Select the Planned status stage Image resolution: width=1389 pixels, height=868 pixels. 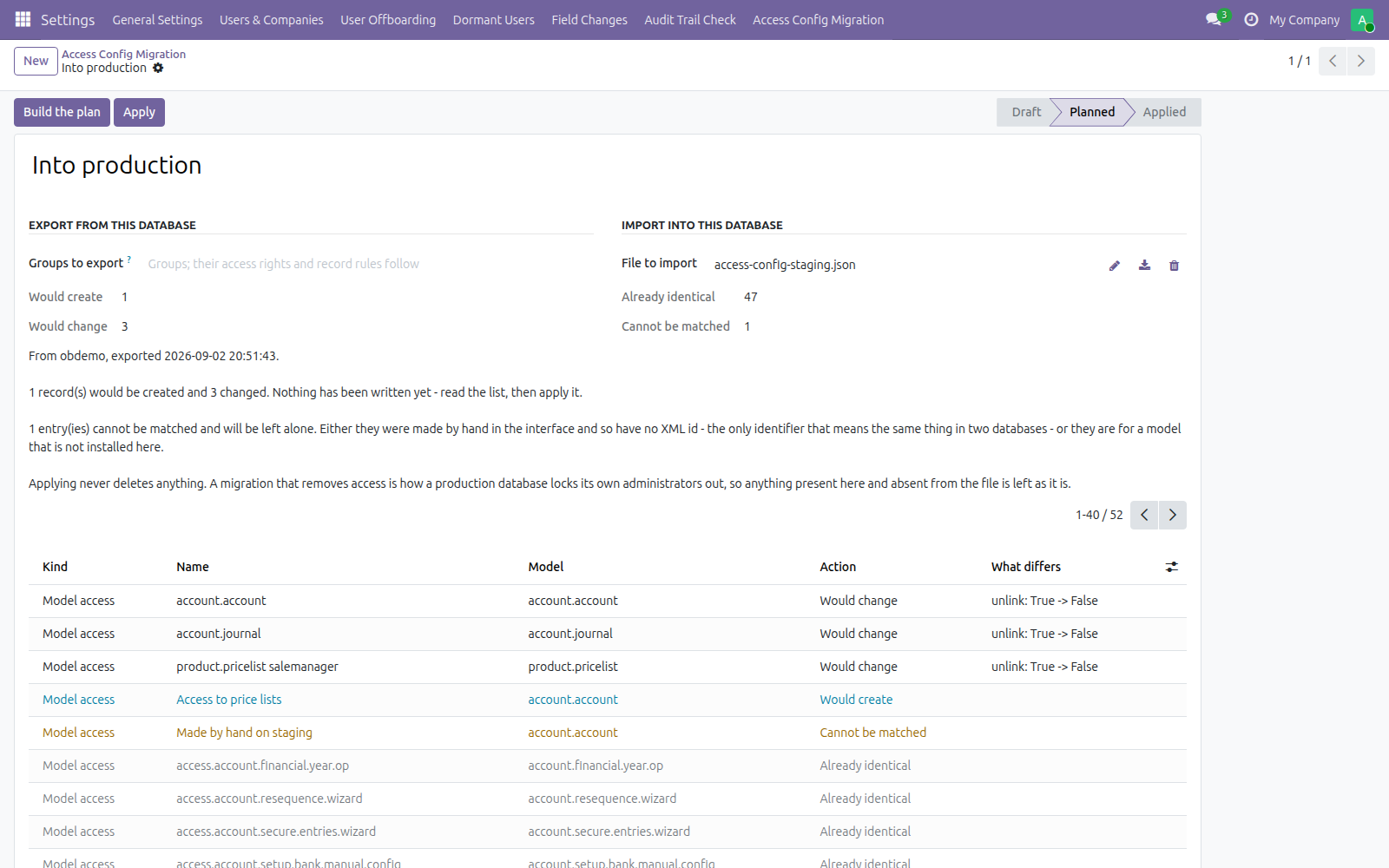tap(1092, 112)
